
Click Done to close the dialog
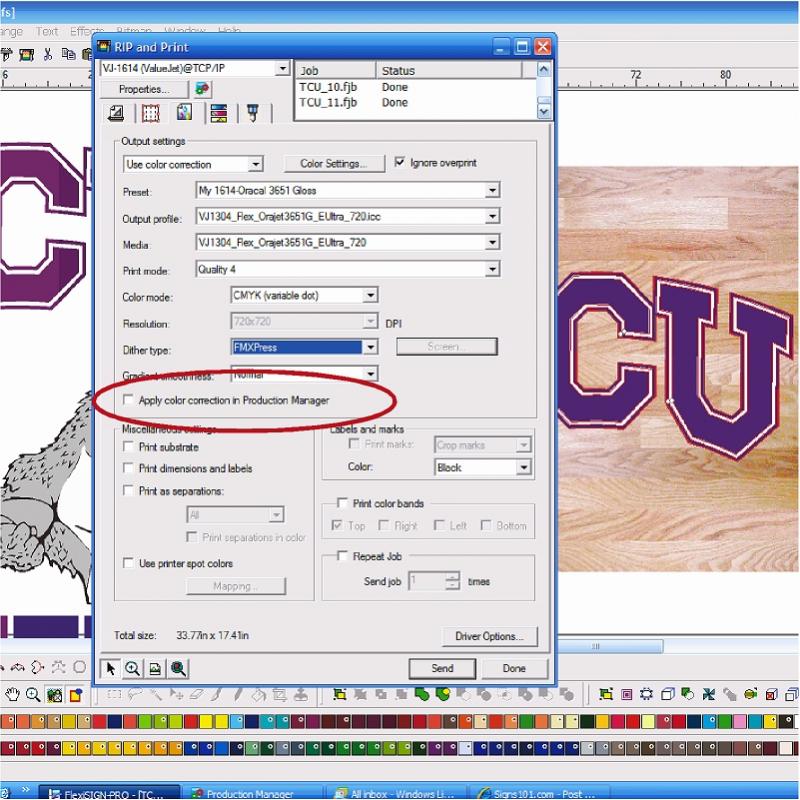(514, 668)
